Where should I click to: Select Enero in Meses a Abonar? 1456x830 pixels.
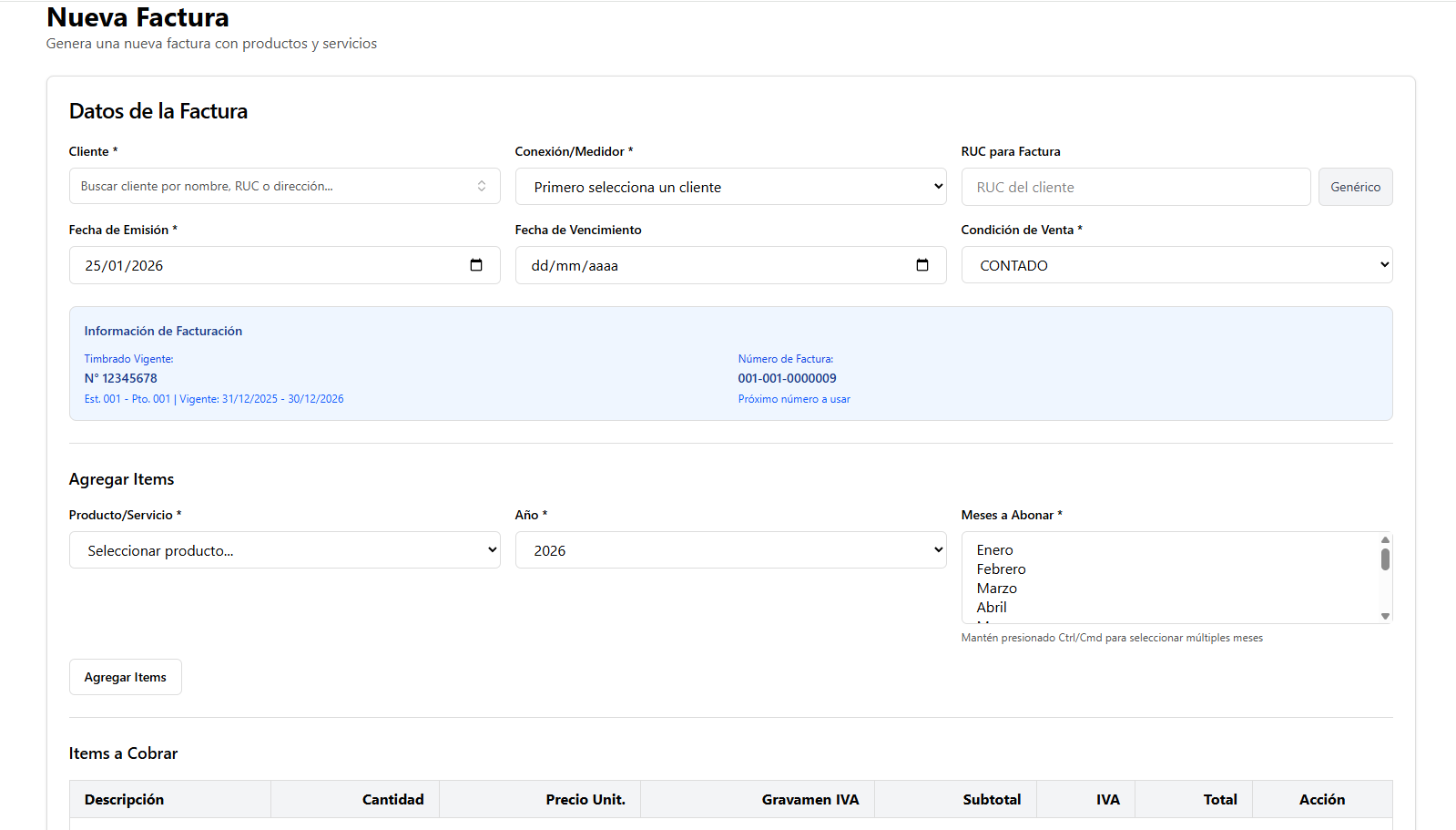click(x=994, y=550)
